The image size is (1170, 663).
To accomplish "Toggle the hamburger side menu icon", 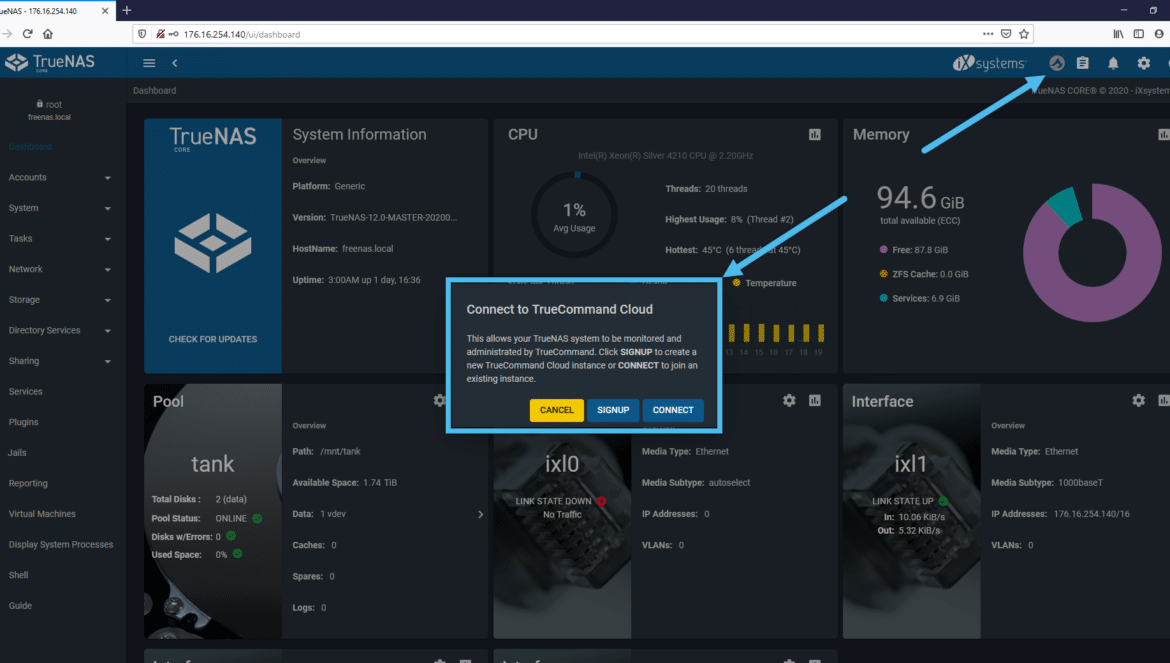I will click(149, 63).
